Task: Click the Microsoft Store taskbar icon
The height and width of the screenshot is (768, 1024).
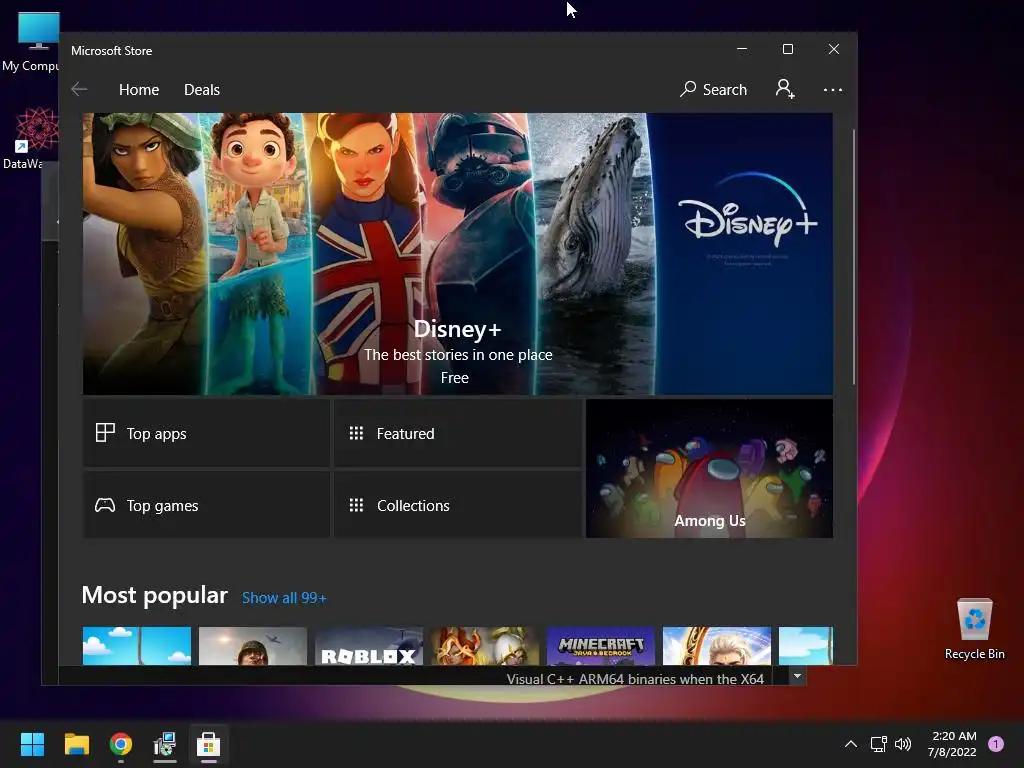Action: pos(208,744)
